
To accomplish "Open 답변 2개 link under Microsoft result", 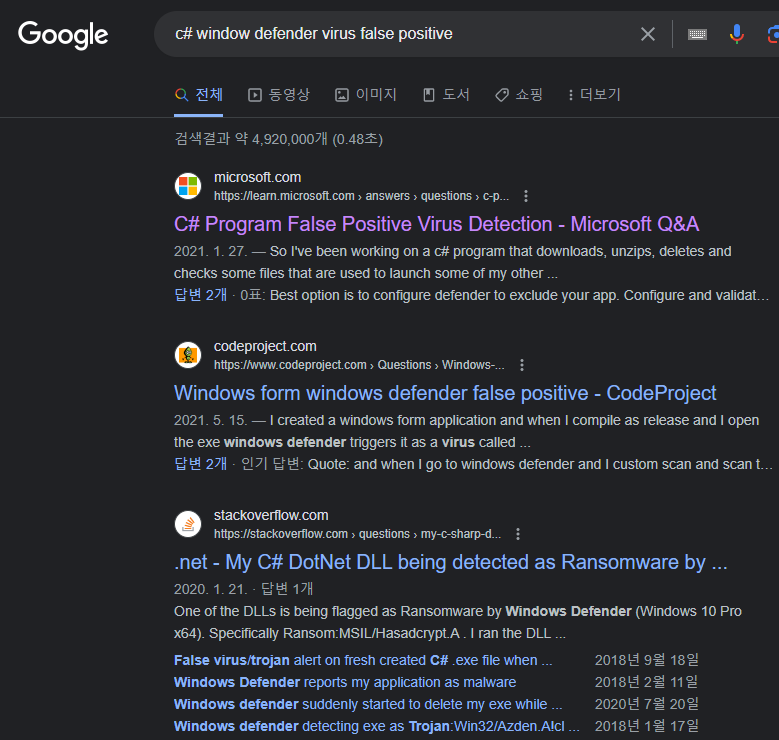I will [x=200, y=295].
